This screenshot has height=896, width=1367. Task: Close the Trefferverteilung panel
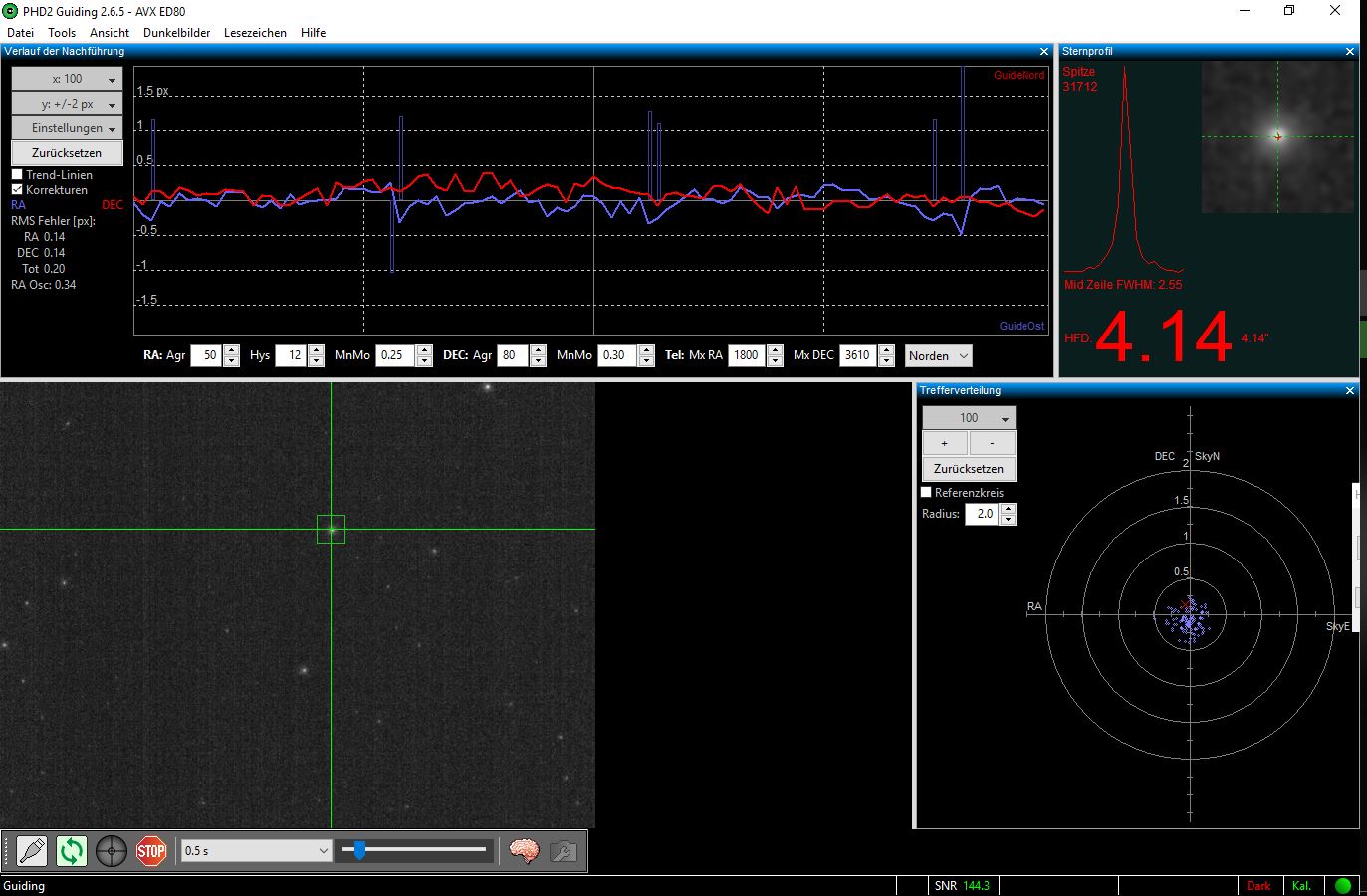click(x=1350, y=390)
